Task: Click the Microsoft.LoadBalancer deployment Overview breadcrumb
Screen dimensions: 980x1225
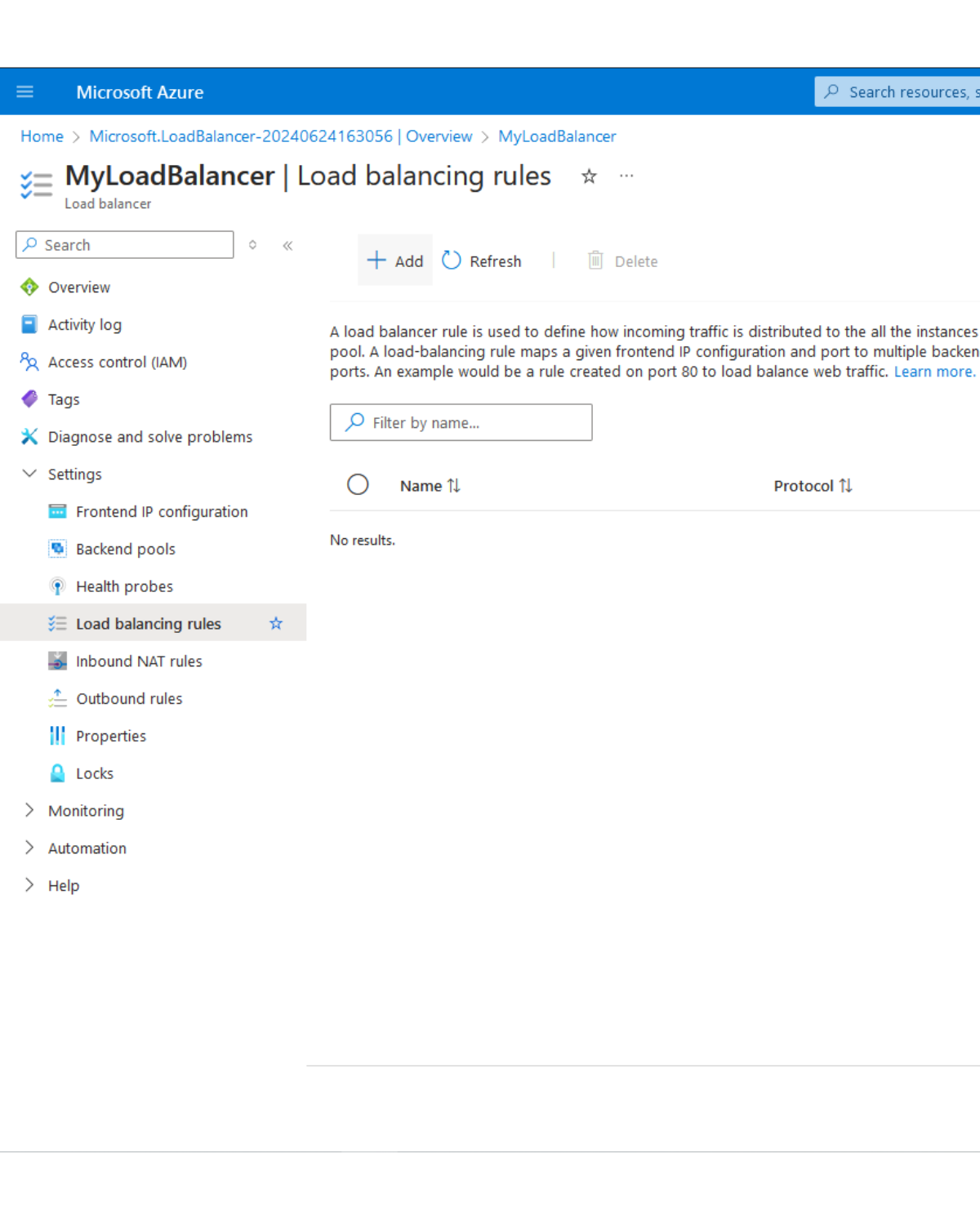Action: pos(280,136)
